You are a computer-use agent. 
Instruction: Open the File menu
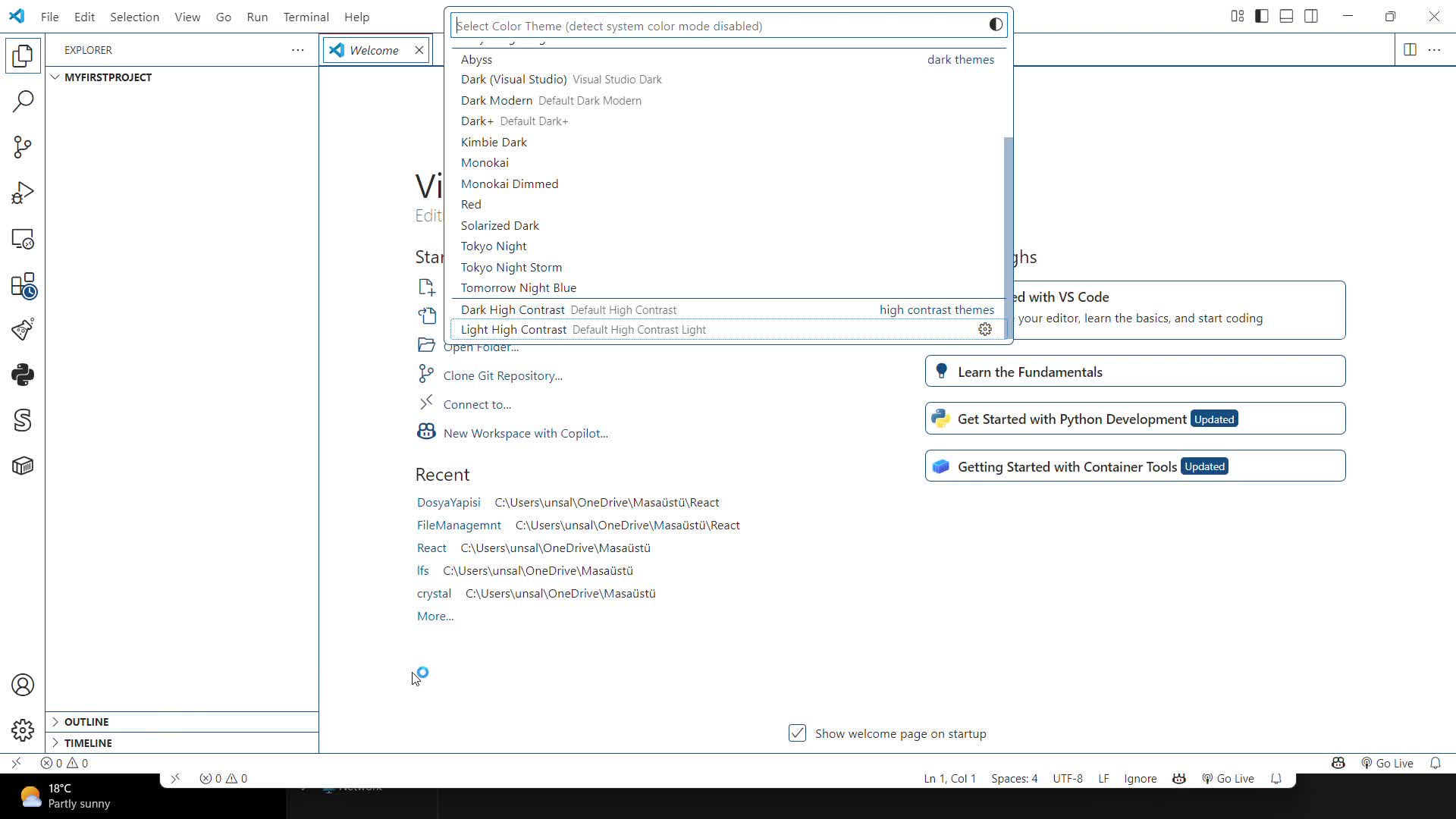pyautogui.click(x=50, y=17)
